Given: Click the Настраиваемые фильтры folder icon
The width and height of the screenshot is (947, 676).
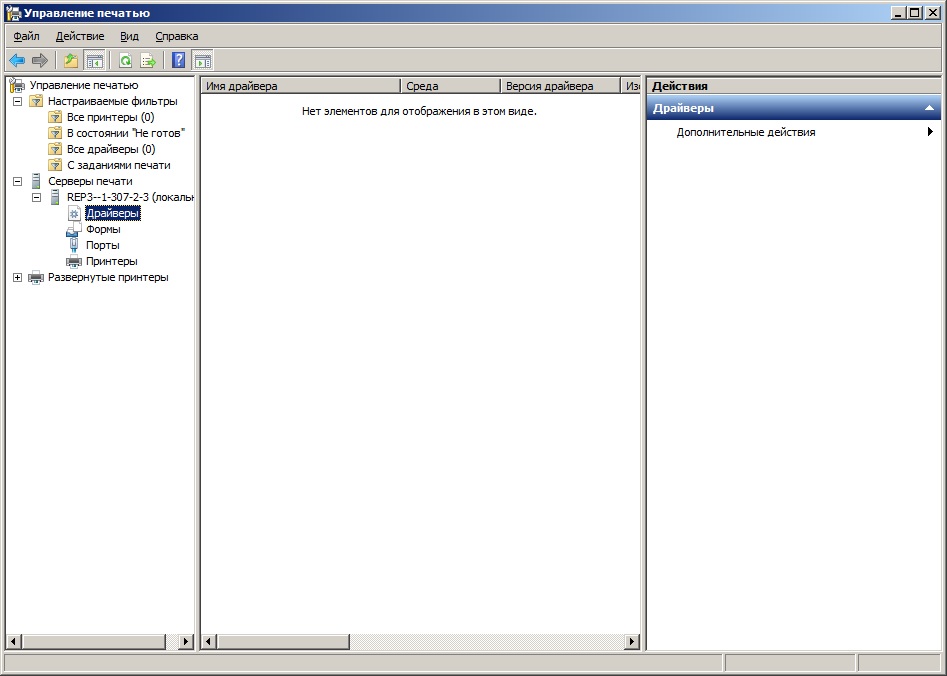Looking at the screenshot, I should (x=36, y=101).
